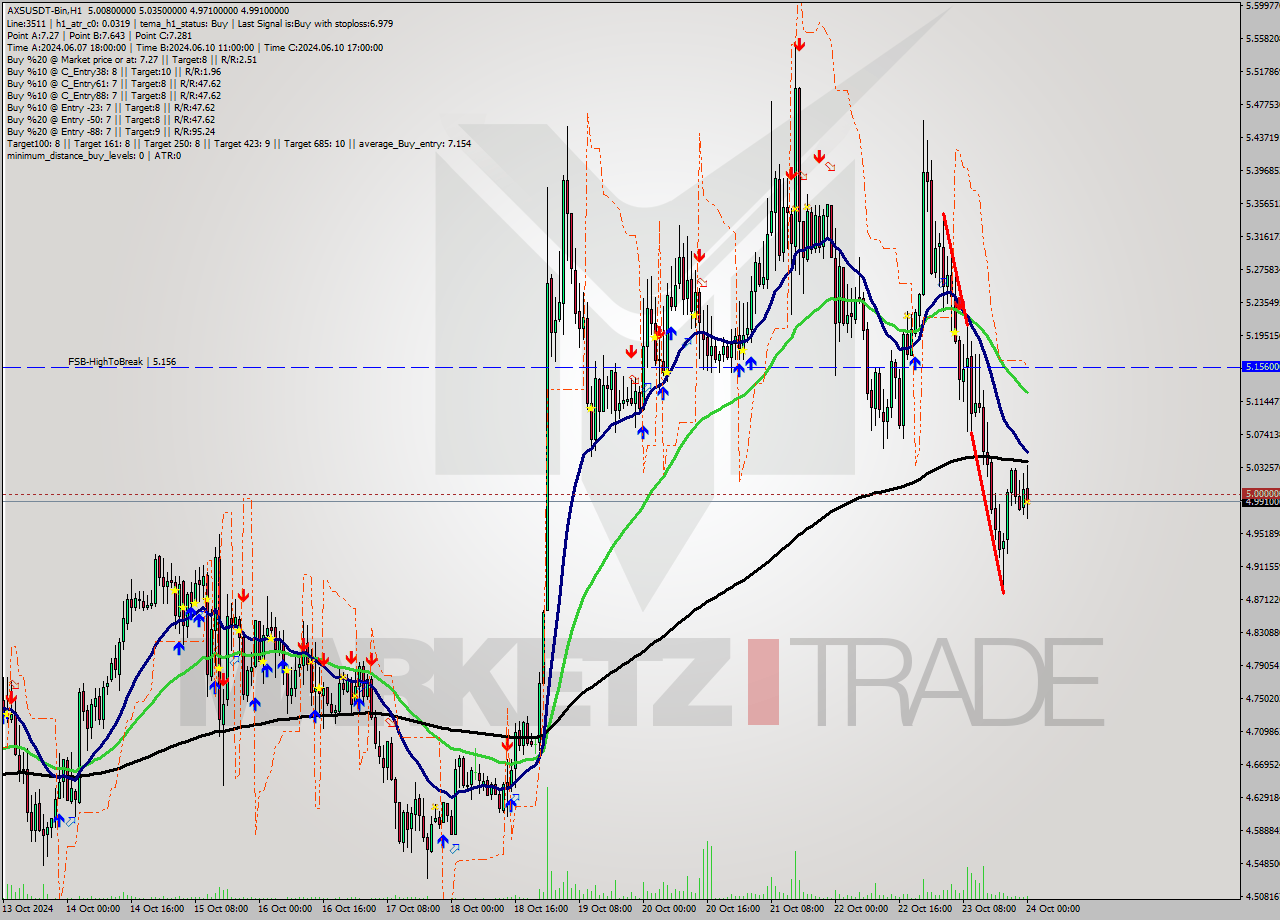Viewport: 1280px width, 920px height.
Task: Click the 4.9115 price axis label
Action: click(1261, 567)
